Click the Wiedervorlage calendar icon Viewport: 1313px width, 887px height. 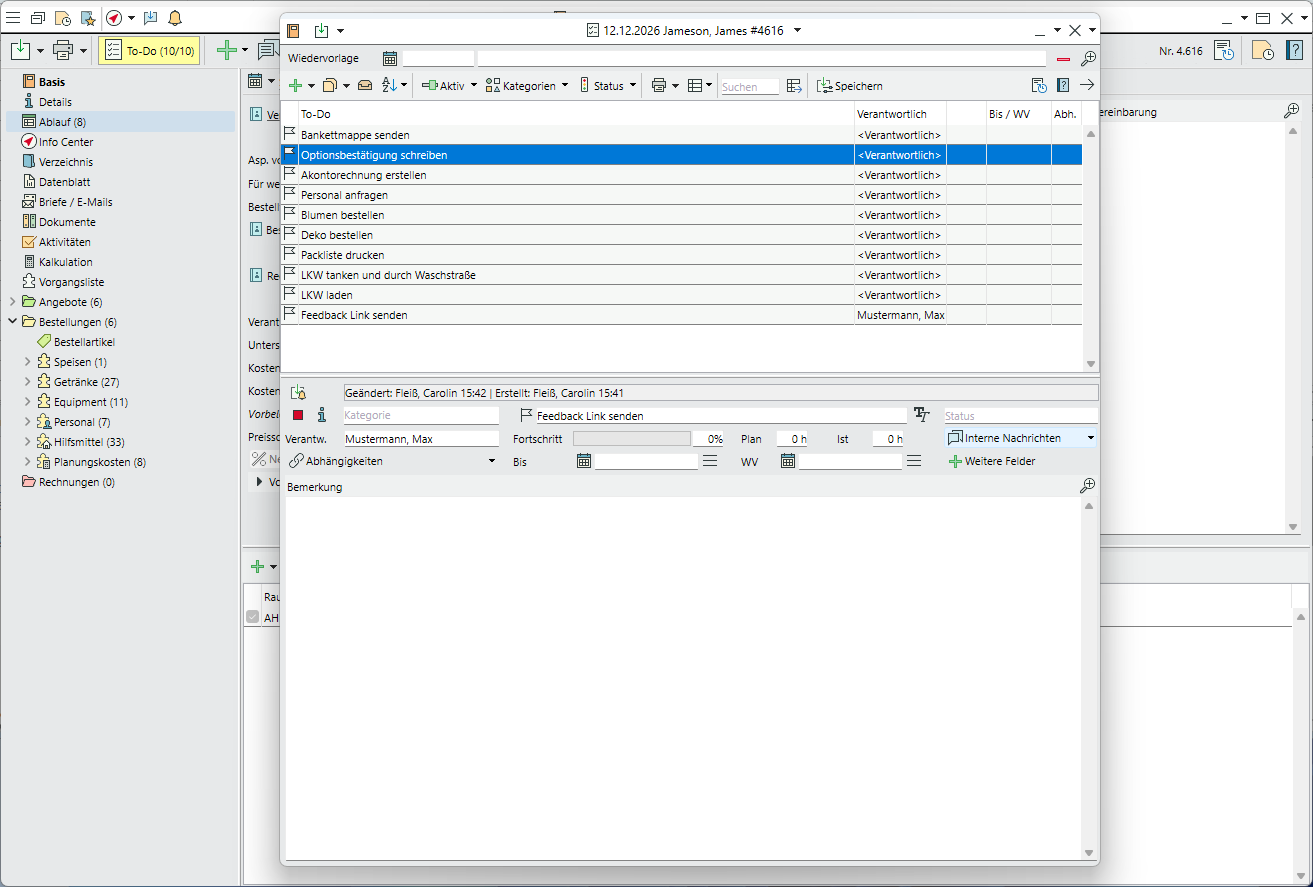pyautogui.click(x=390, y=59)
